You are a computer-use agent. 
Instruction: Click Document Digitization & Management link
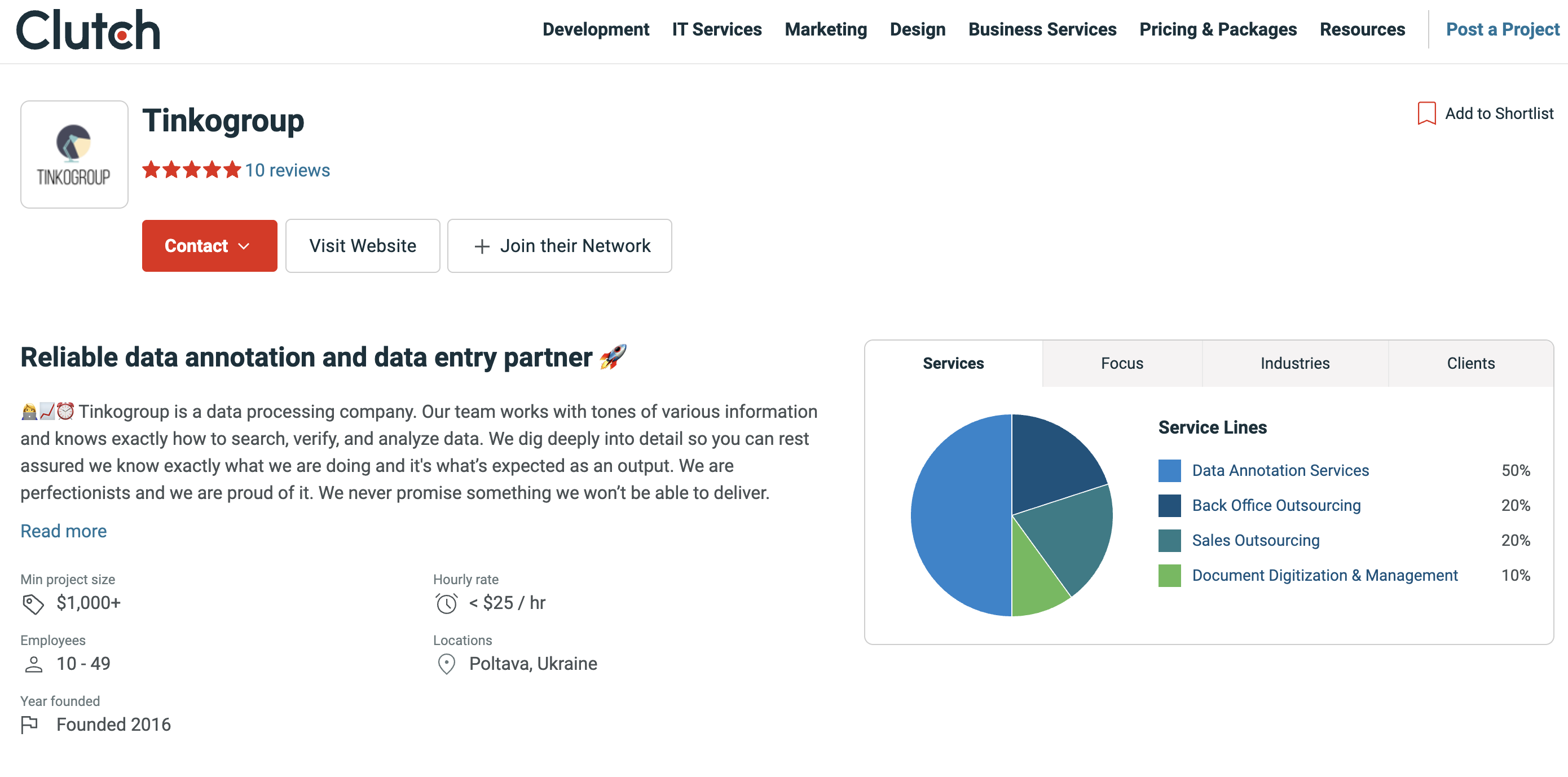1324,576
